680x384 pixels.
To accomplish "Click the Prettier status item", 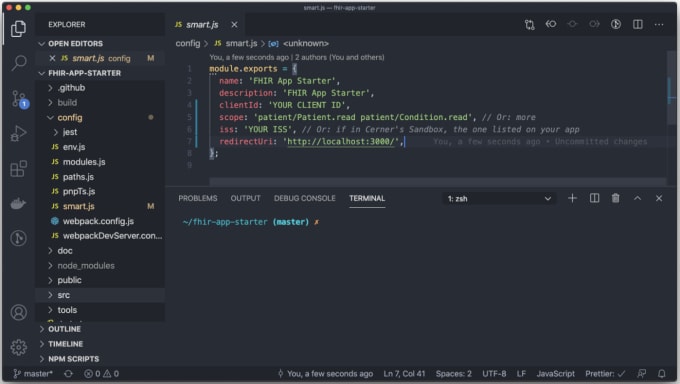I will click(x=605, y=374).
